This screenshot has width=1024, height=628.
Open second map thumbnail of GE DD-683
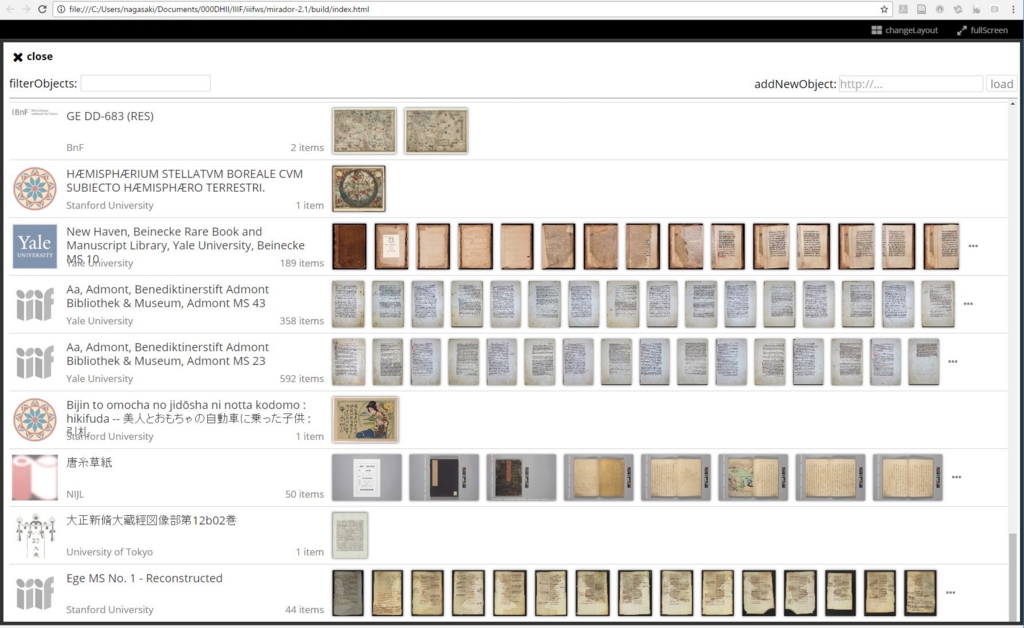(x=436, y=131)
